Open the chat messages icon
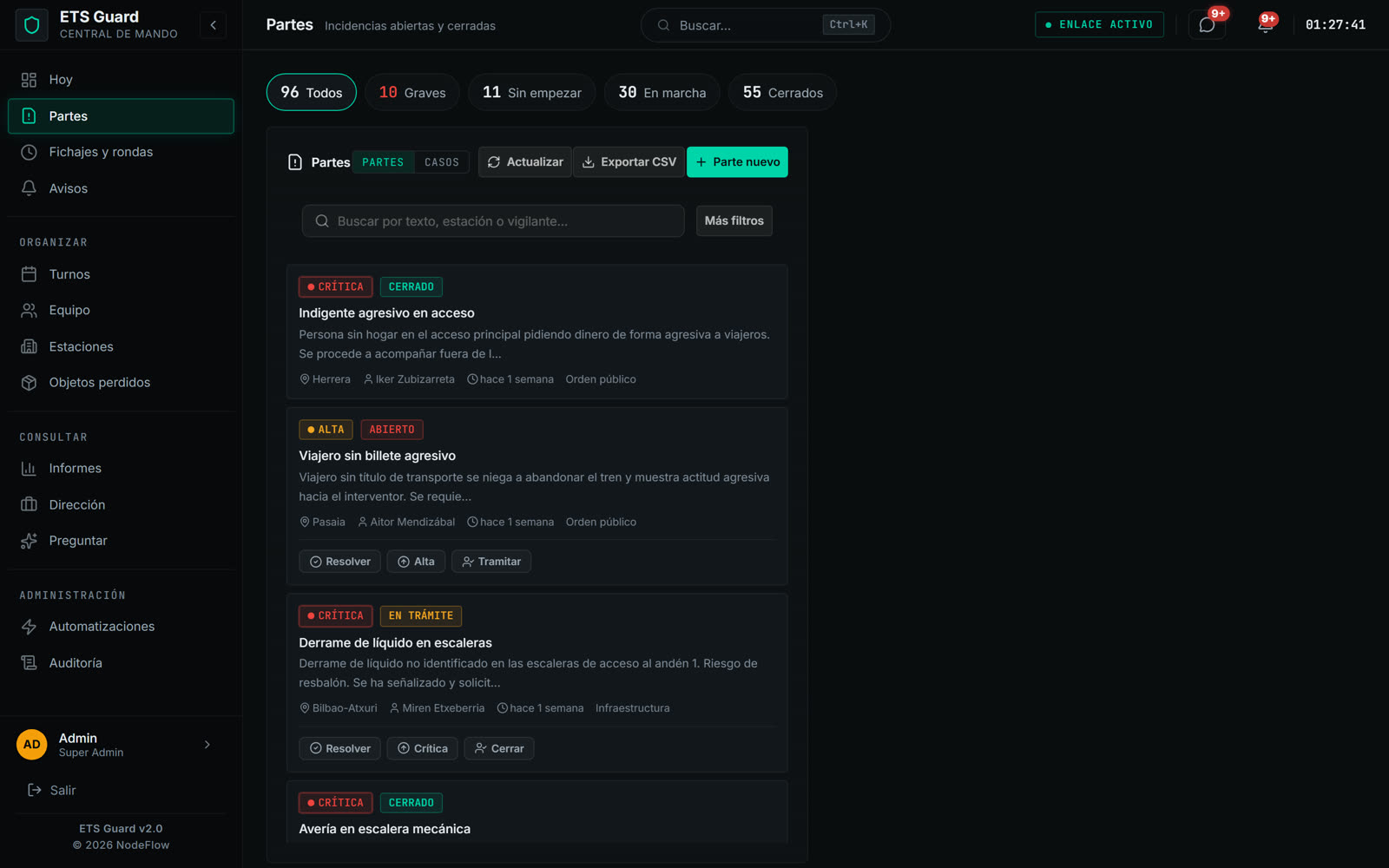1389x868 pixels. (1207, 25)
